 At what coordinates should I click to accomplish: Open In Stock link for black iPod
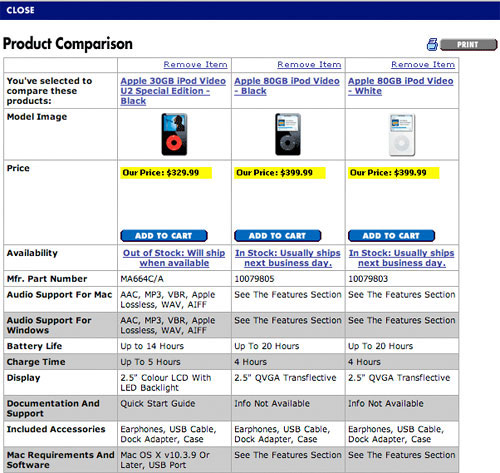pyautogui.click(x=288, y=258)
